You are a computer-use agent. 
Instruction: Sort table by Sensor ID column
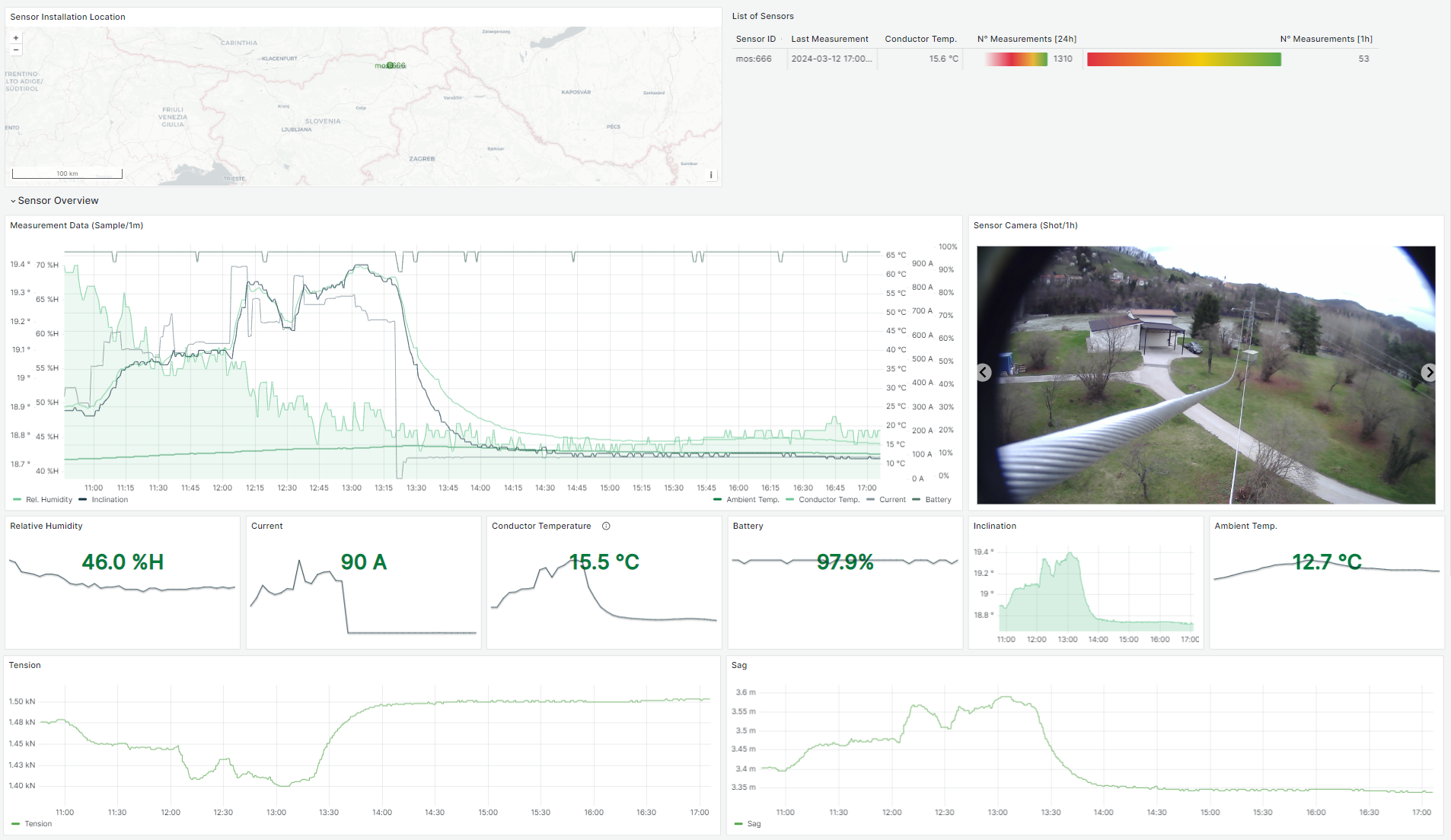coord(755,40)
